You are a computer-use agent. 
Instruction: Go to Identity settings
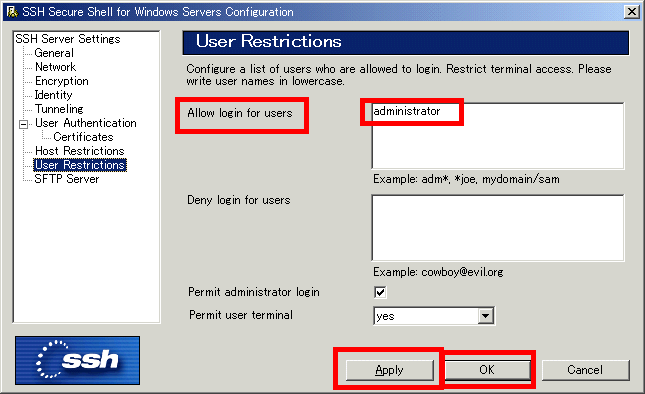tap(53, 95)
